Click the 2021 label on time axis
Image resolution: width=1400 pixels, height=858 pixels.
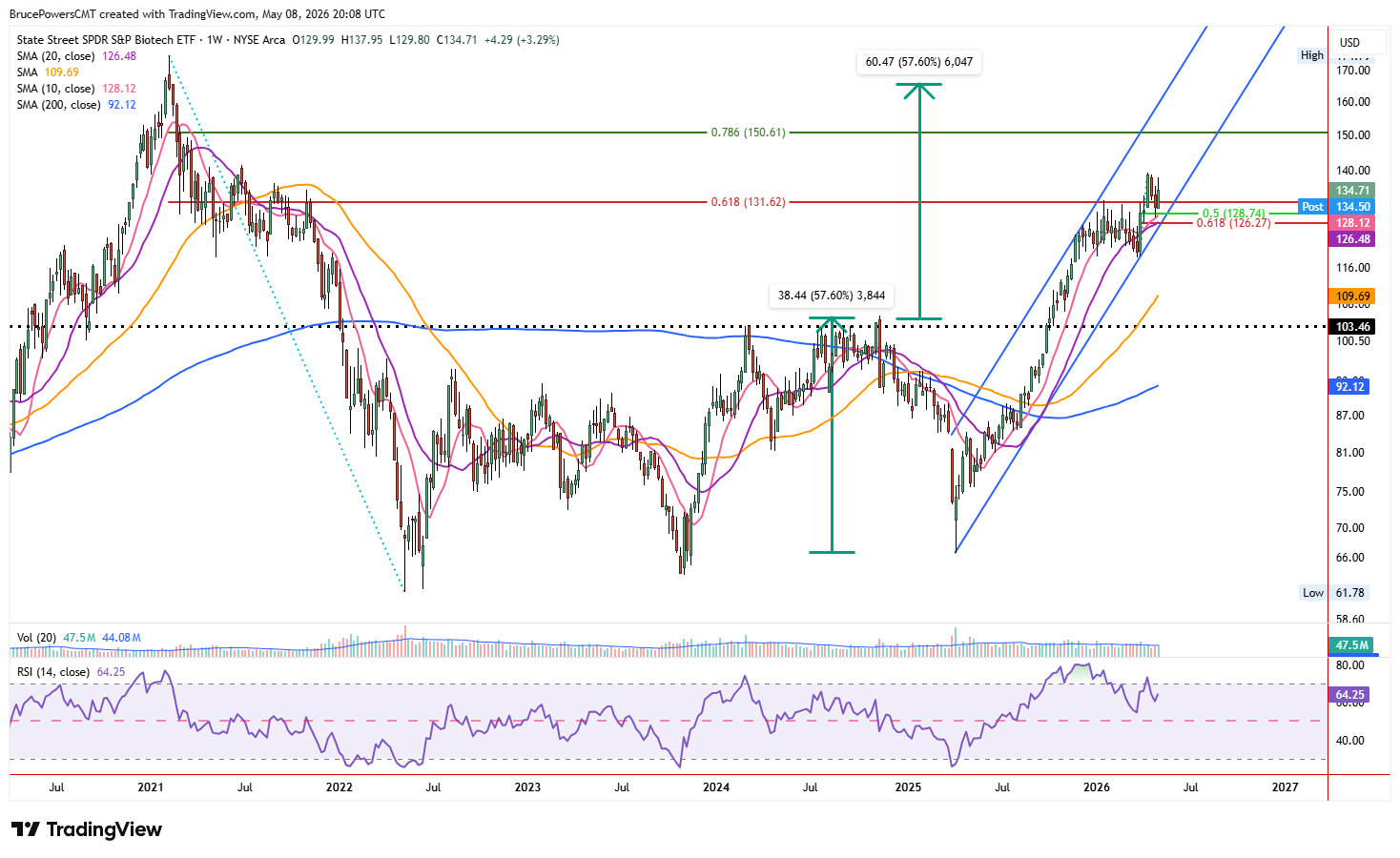pyautogui.click(x=151, y=787)
